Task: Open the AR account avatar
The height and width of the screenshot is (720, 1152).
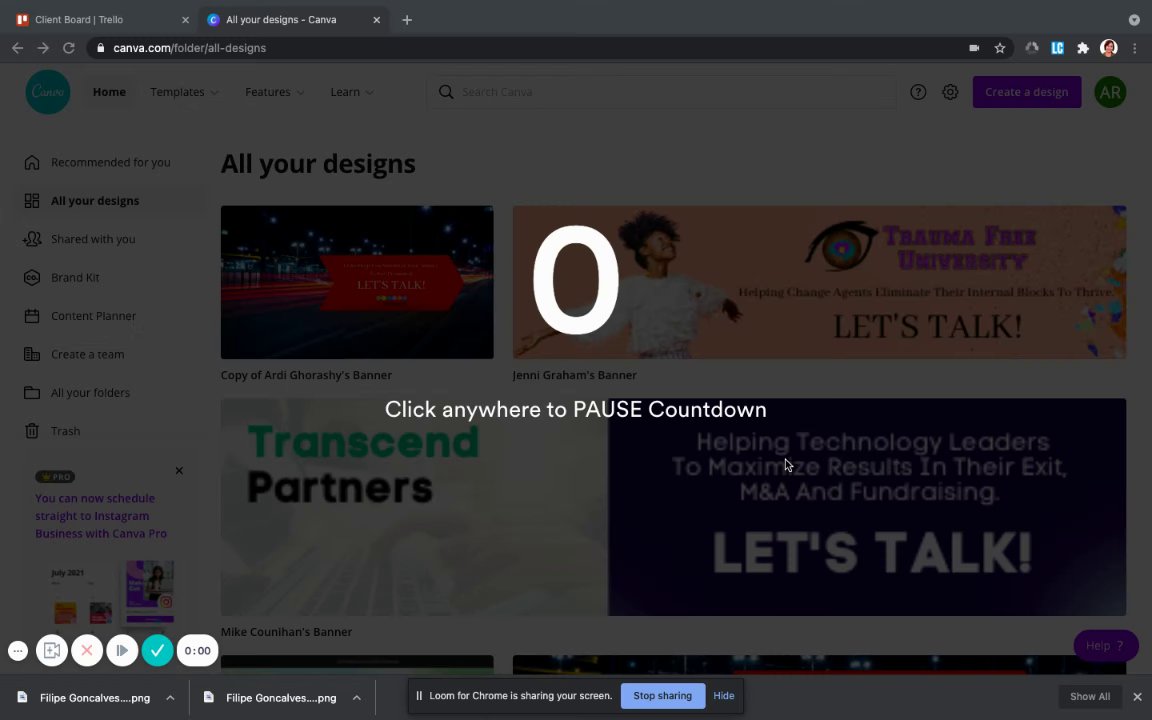Action: point(1109,92)
